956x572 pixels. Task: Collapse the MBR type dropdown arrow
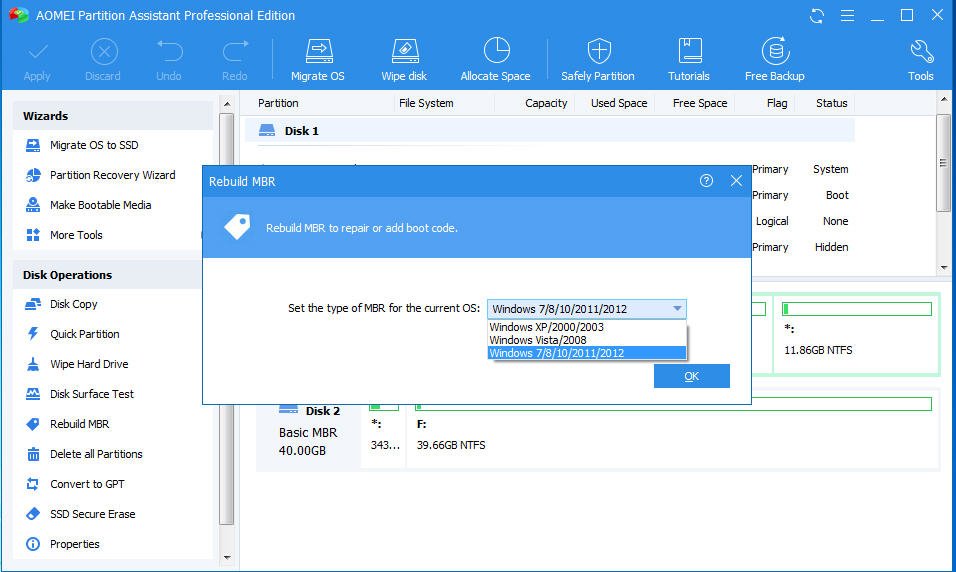click(677, 309)
